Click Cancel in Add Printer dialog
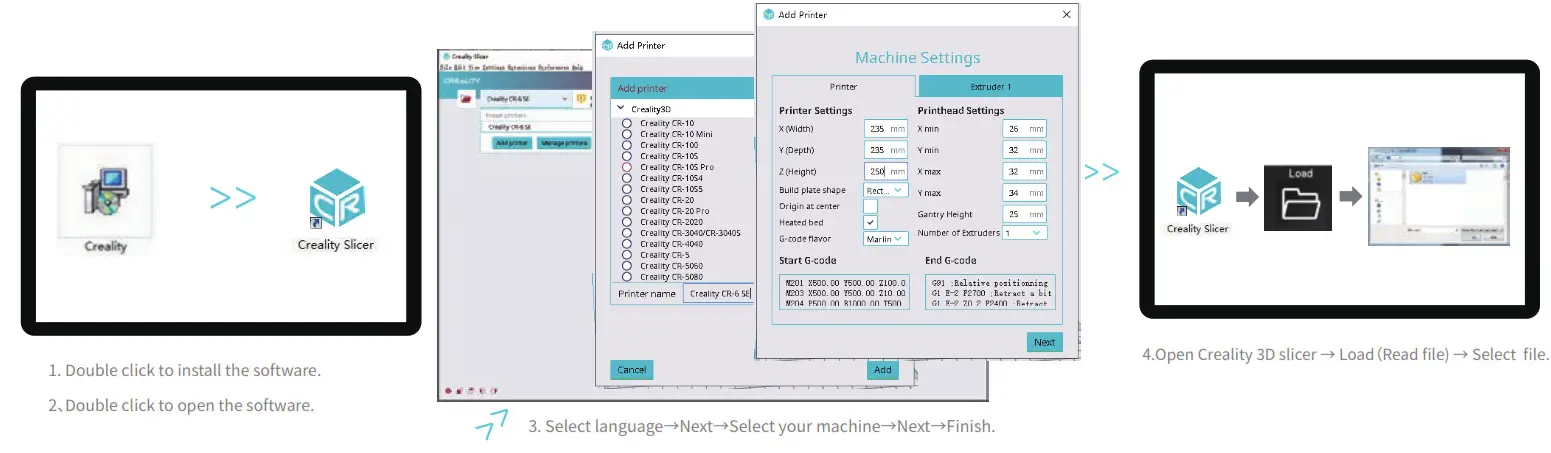1551x453 pixels. 632,369
